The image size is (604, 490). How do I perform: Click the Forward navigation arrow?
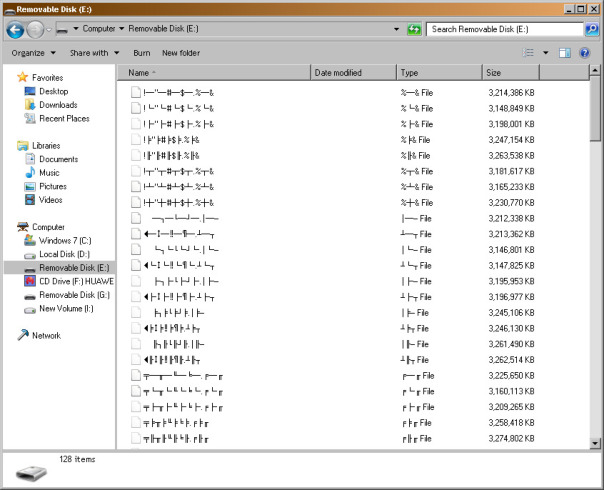point(35,30)
